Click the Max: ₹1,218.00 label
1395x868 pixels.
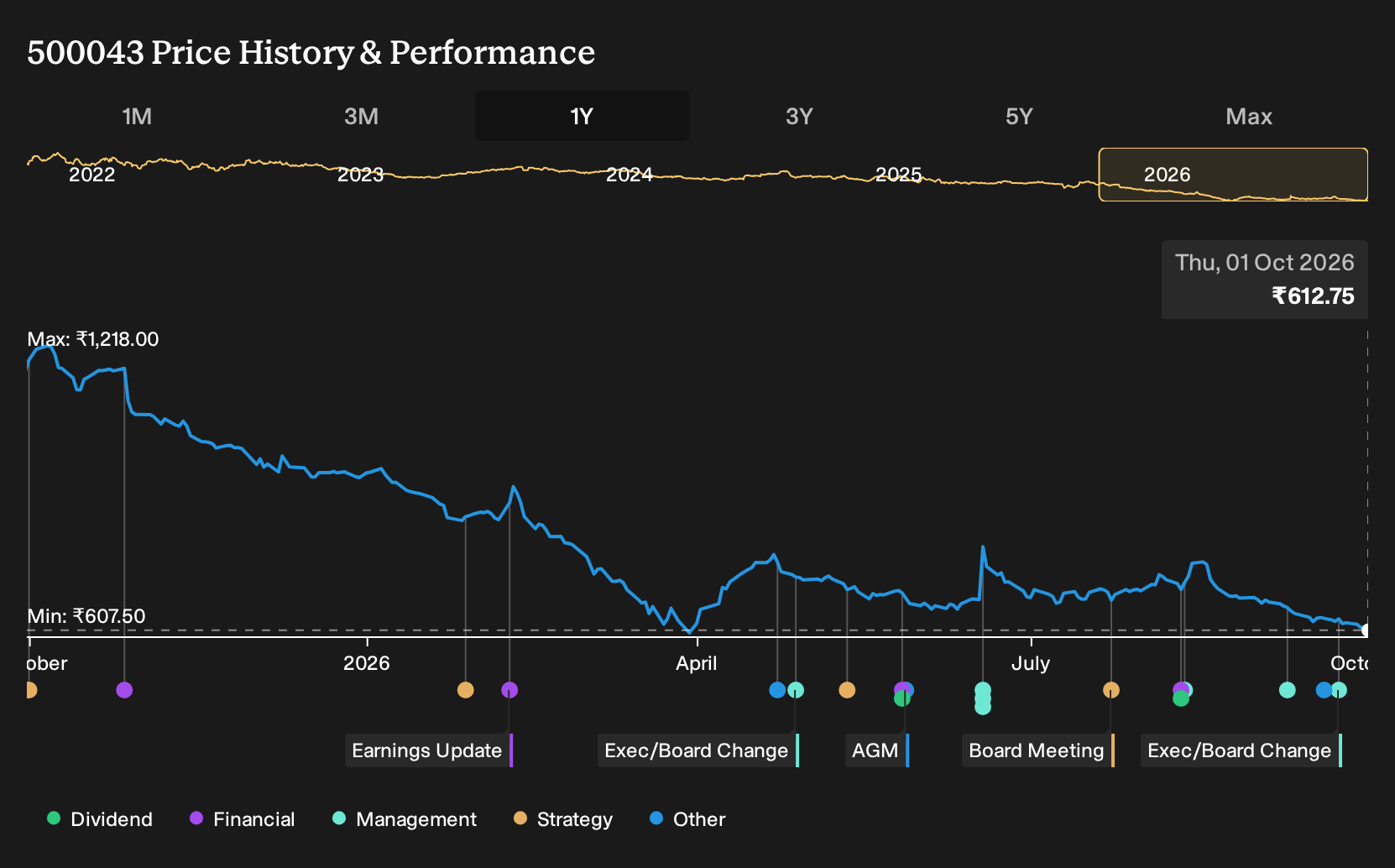[93, 339]
